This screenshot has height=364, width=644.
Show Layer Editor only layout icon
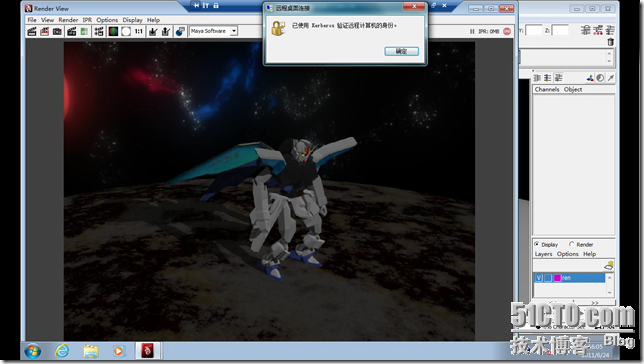click(x=547, y=78)
